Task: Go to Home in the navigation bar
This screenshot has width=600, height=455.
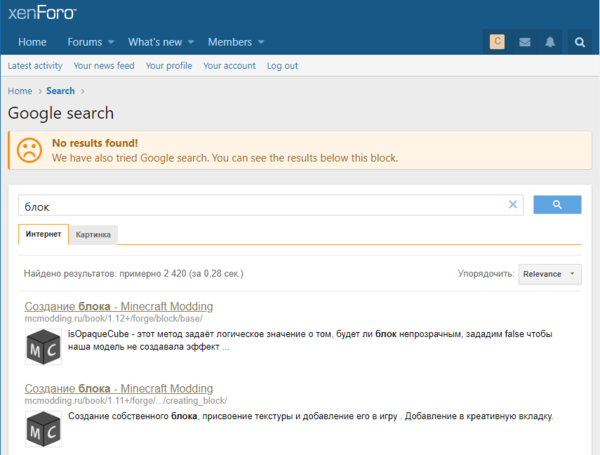Action: 32,42
